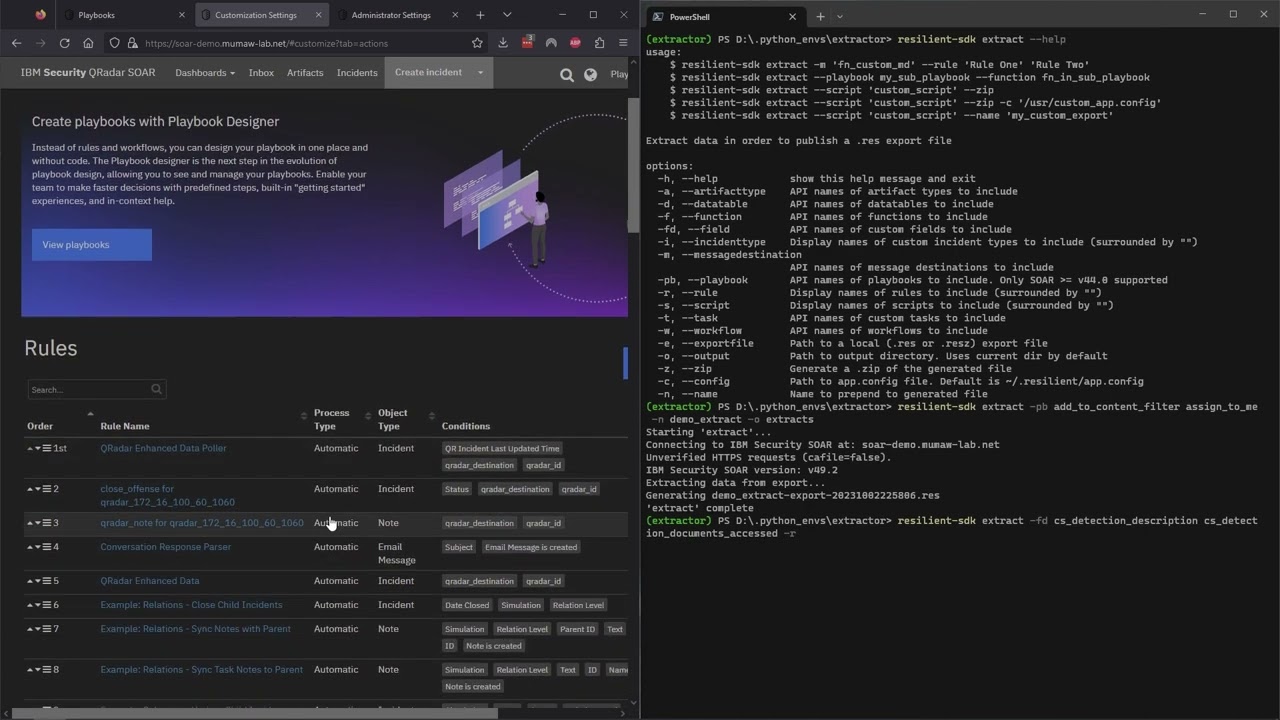List all Firefox tabs with chevron

point(507,15)
